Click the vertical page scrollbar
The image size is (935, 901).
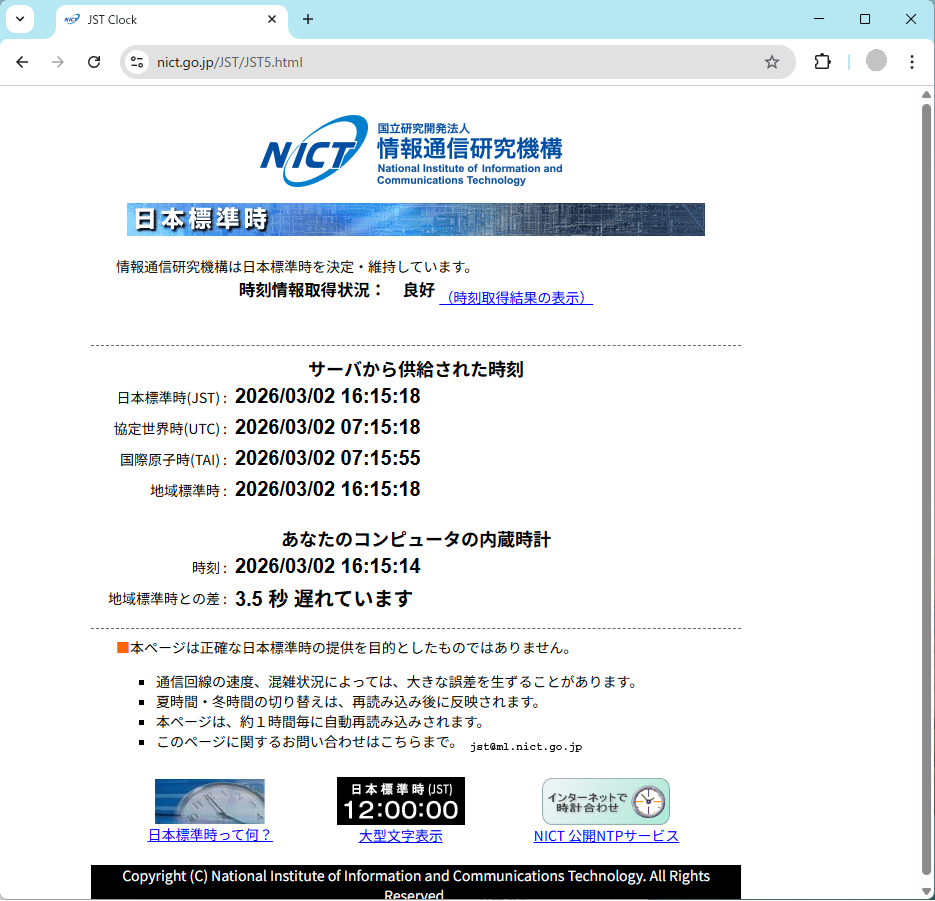point(926,480)
